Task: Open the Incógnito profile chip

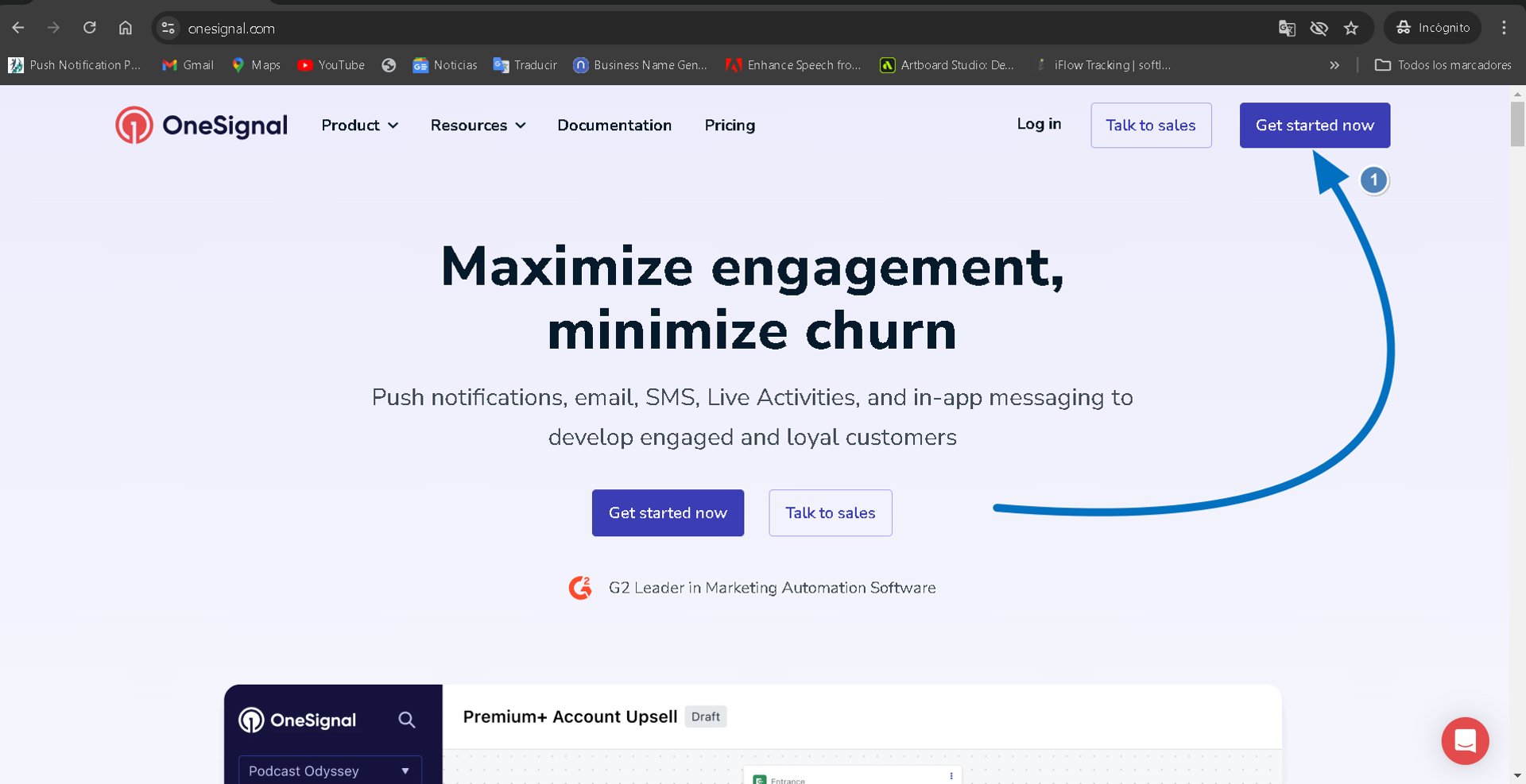Action: pyautogui.click(x=1433, y=28)
